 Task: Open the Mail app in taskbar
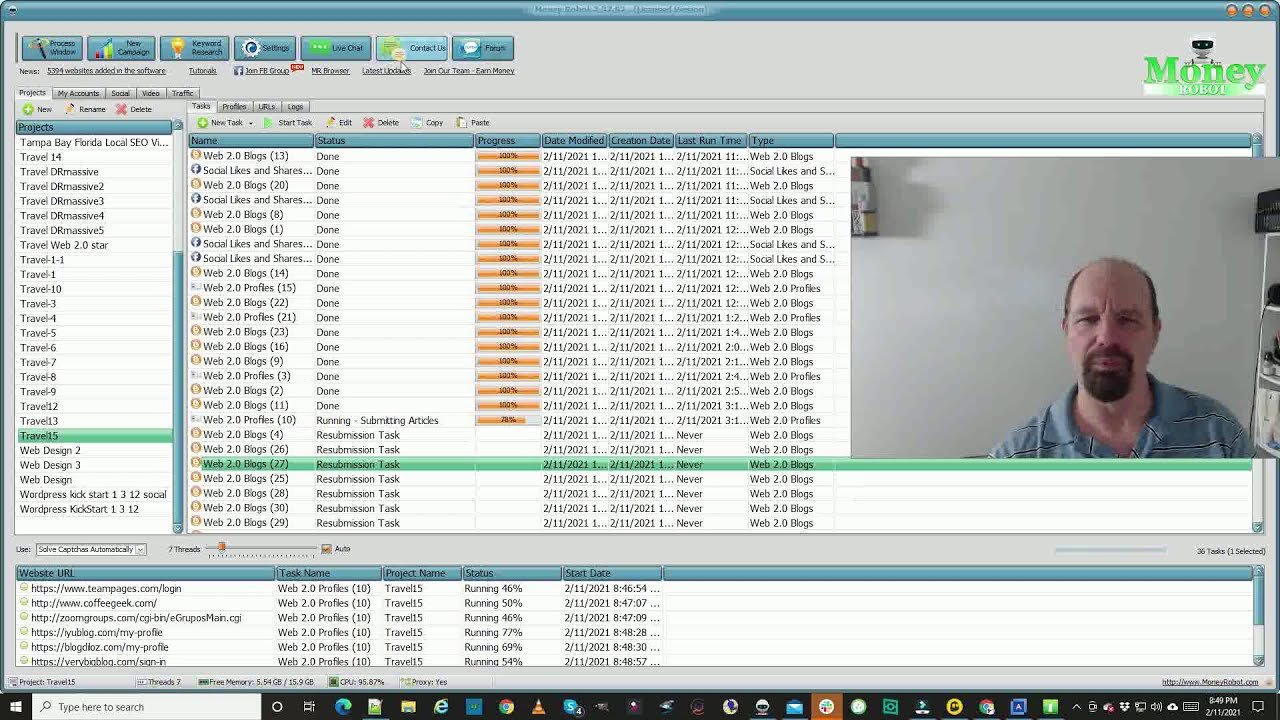pos(794,707)
